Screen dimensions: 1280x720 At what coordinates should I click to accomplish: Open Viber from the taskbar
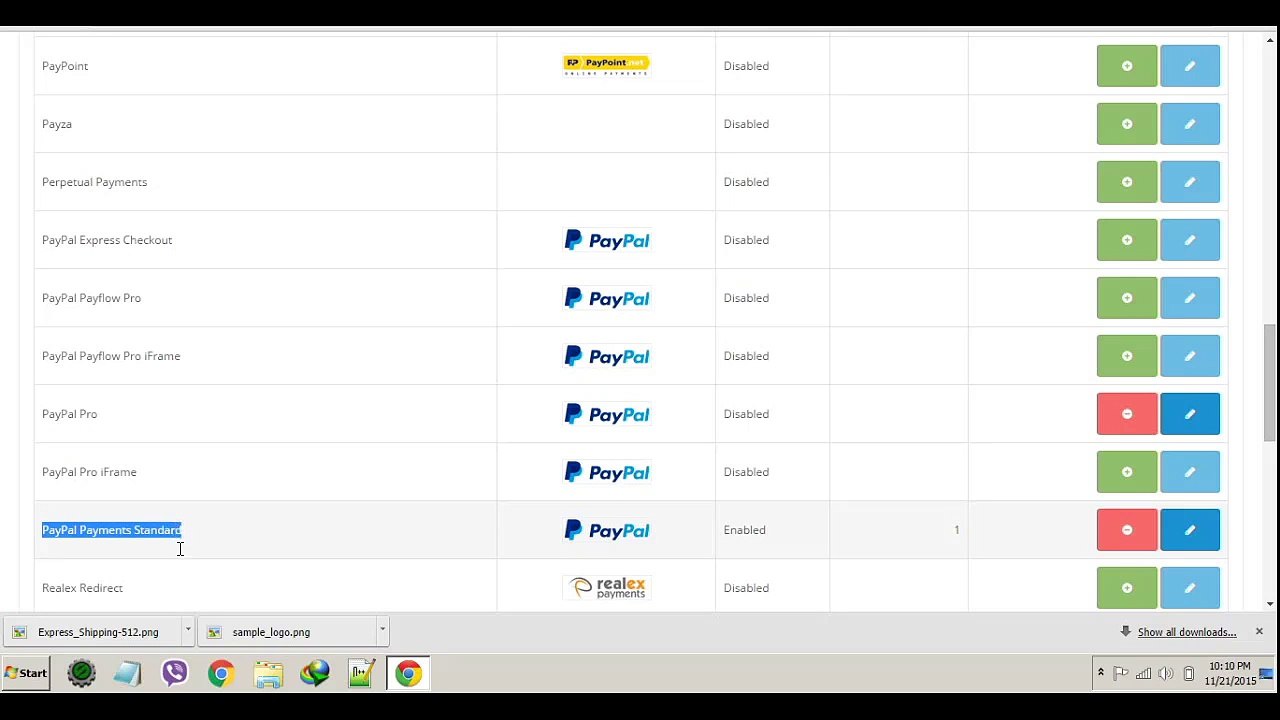(175, 673)
